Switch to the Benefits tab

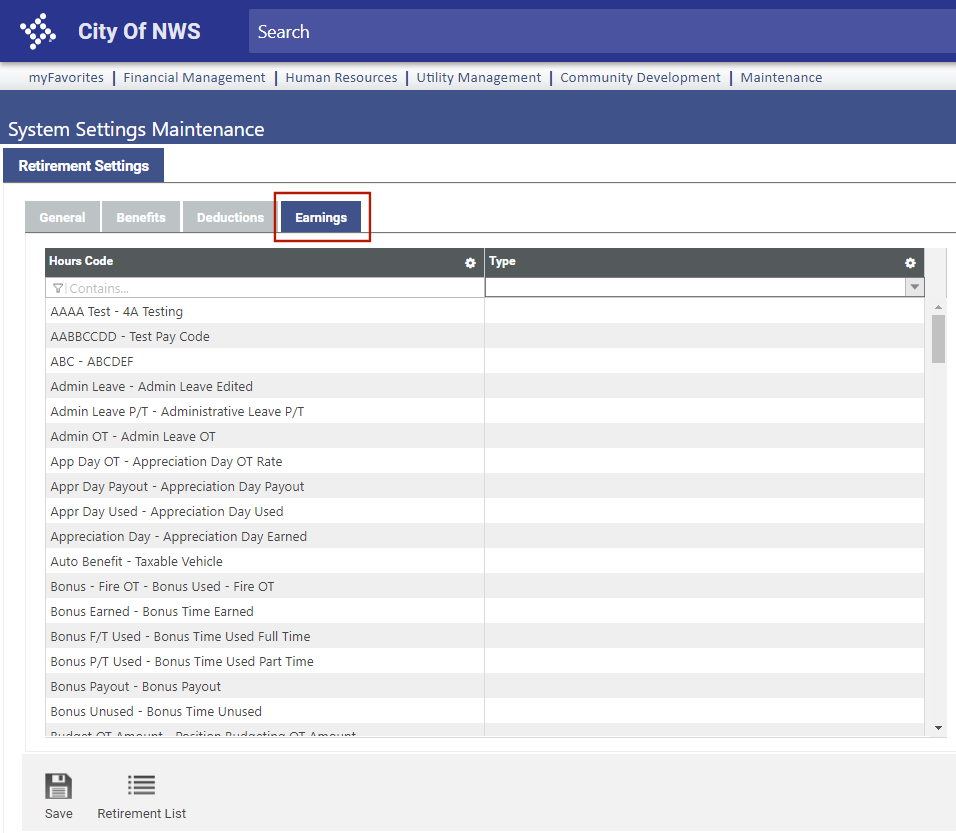pyautogui.click(x=141, y=217)
